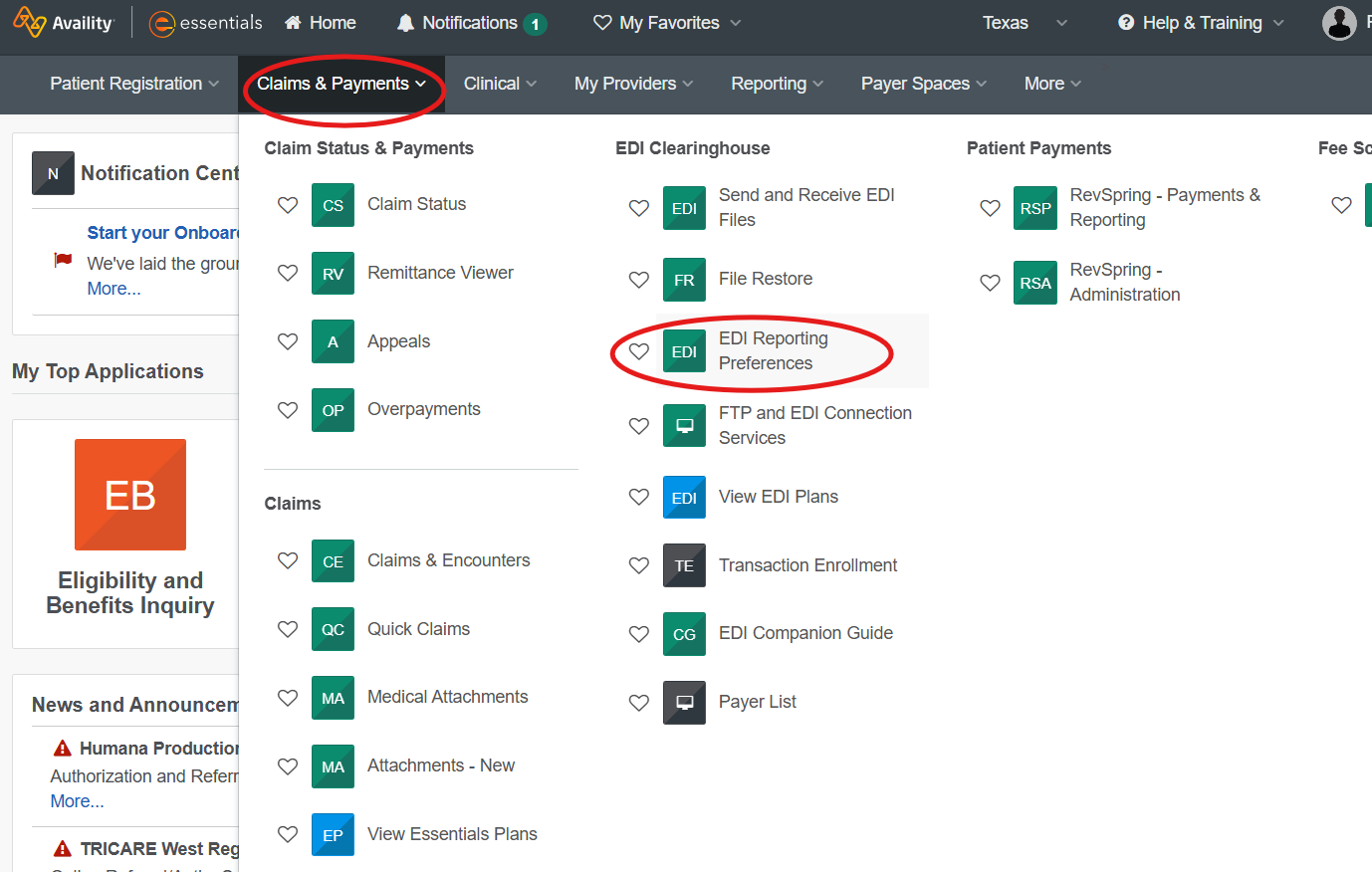Viewport: 1372px width, 872px height.
Task: Open the Start your Onboarding link
Action: pyautogui.click(x=162, y=233)
